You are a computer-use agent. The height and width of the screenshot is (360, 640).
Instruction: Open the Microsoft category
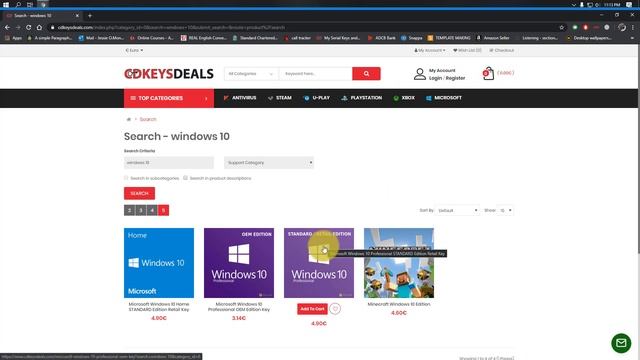[444, 98]
